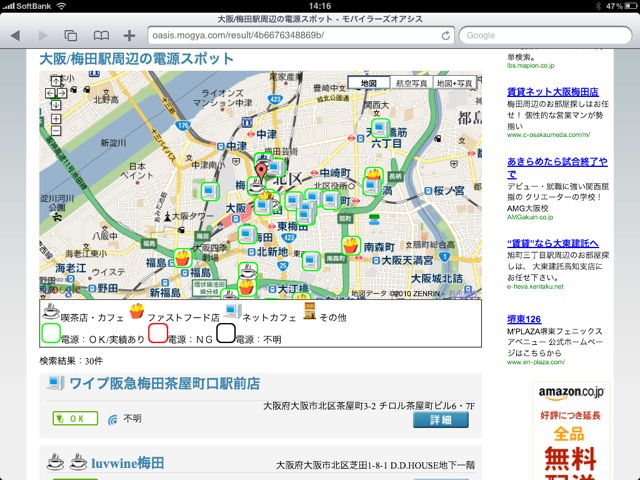Viewport: 640px width, 480px height.
Task: Pan the map left with the arrow control
Action: (50, 93)
